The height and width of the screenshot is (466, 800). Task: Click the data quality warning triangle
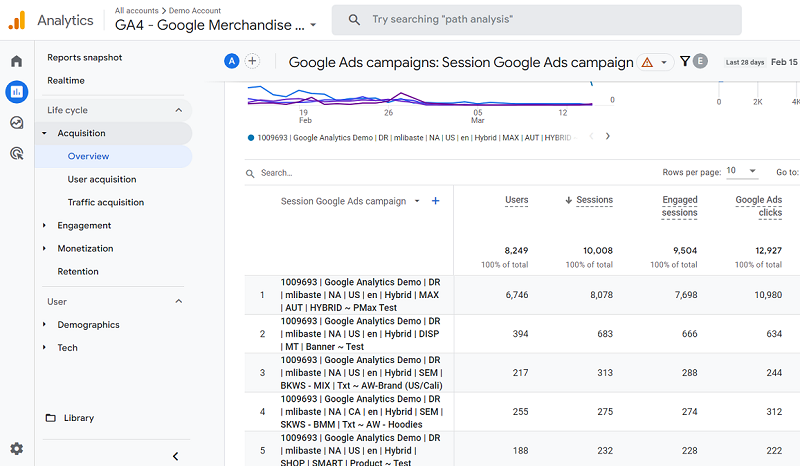point(647,62)
